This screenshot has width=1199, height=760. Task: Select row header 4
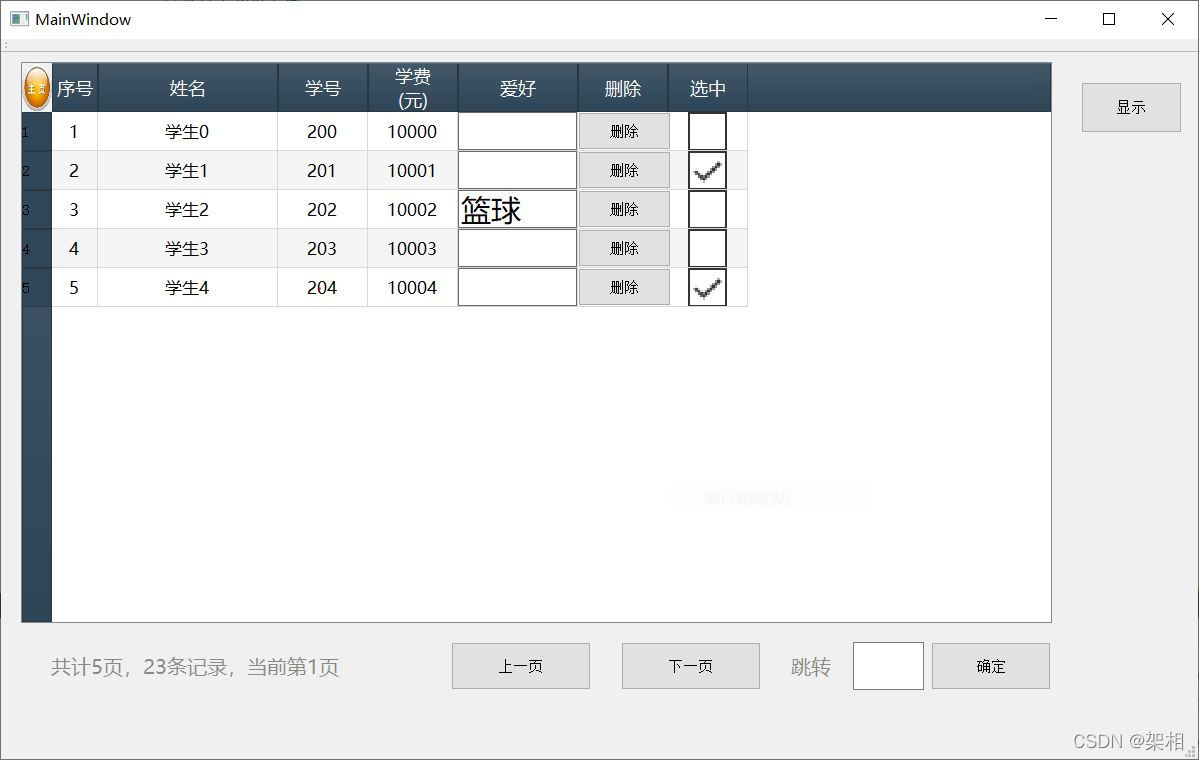pos(37,248)
